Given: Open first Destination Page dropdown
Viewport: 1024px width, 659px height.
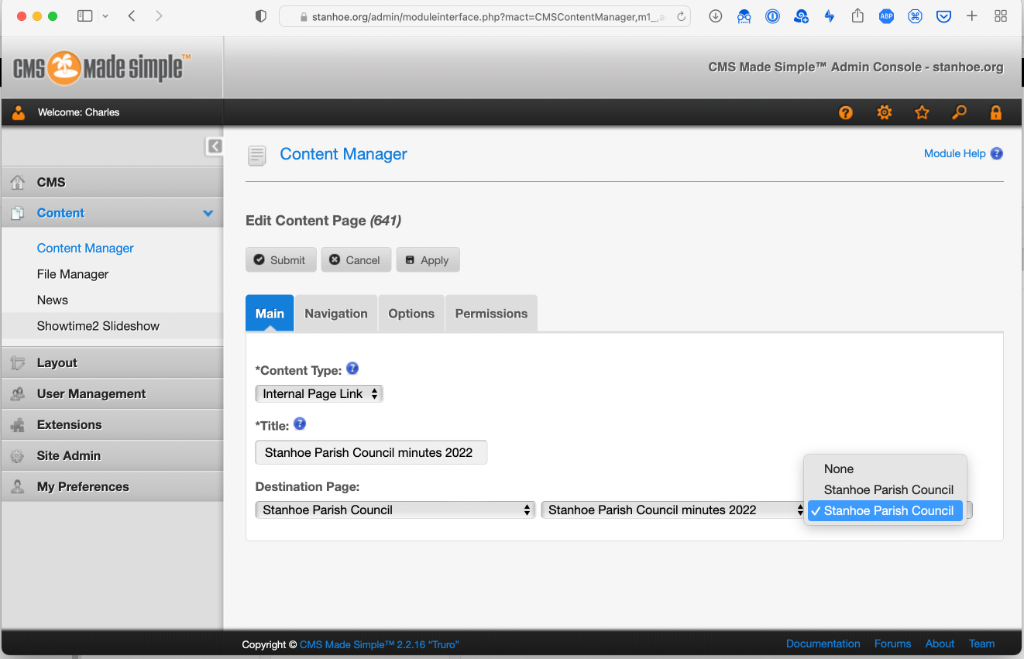Looking at the screenshot, I should tap(395, 510).
